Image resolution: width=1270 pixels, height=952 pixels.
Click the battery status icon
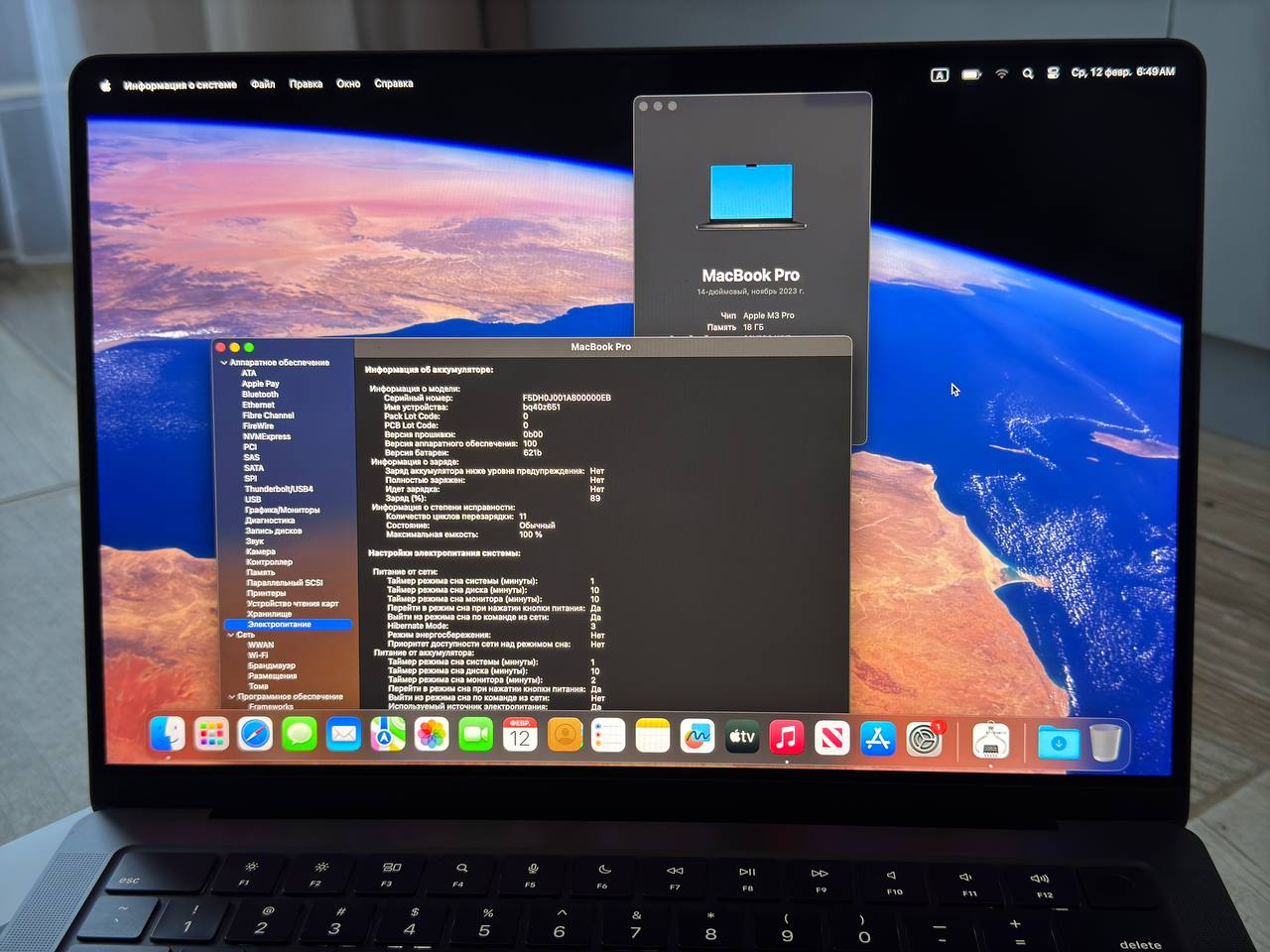[x=971, y=74]
